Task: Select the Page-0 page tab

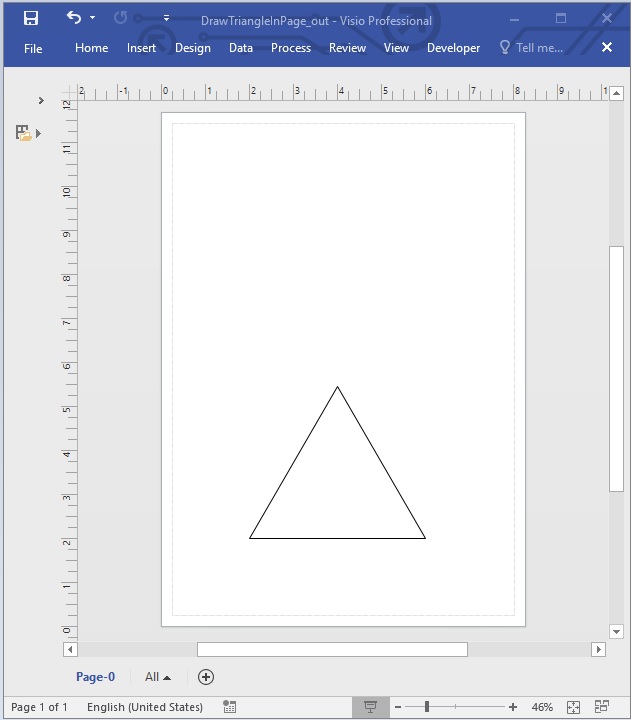Action: point(95,677)
